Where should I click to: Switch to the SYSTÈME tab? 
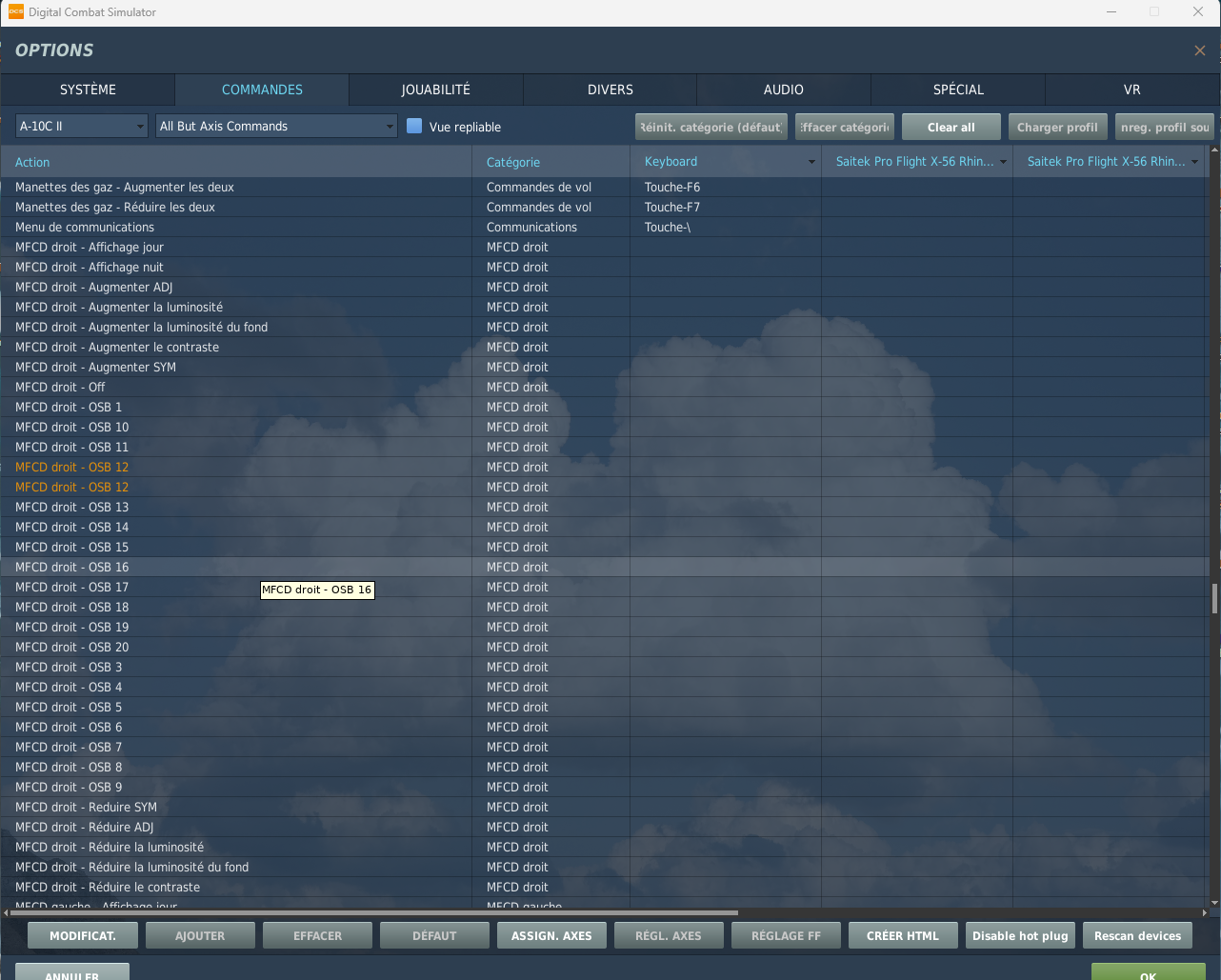88,90
